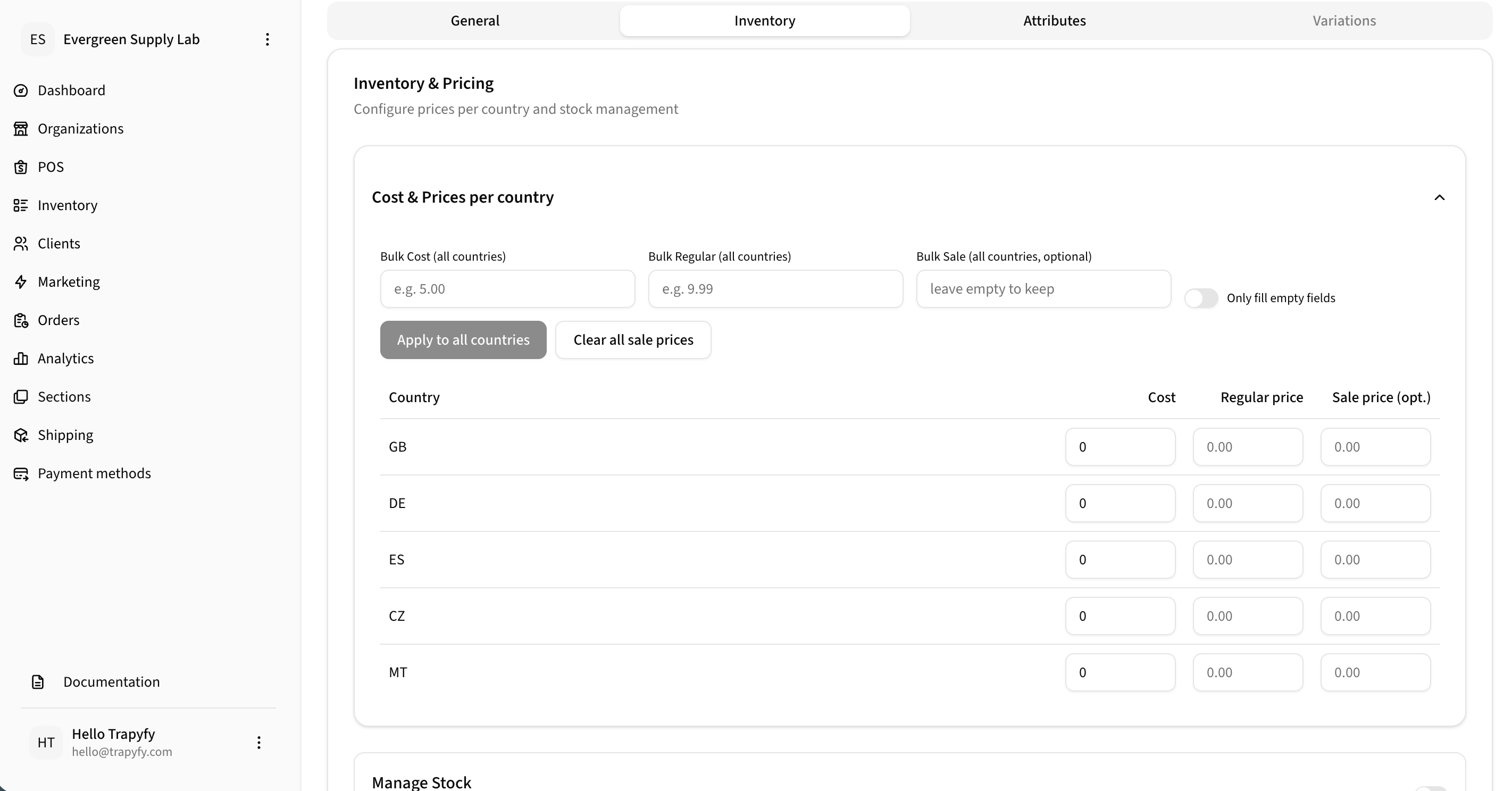Open Analytics page from sidebar
1512x791 pixels.
(x=66, y=358)
